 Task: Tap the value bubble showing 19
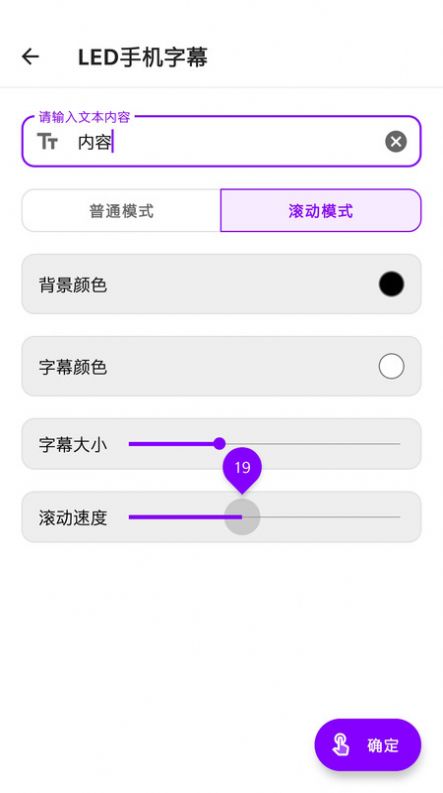[x=242, y=468]
